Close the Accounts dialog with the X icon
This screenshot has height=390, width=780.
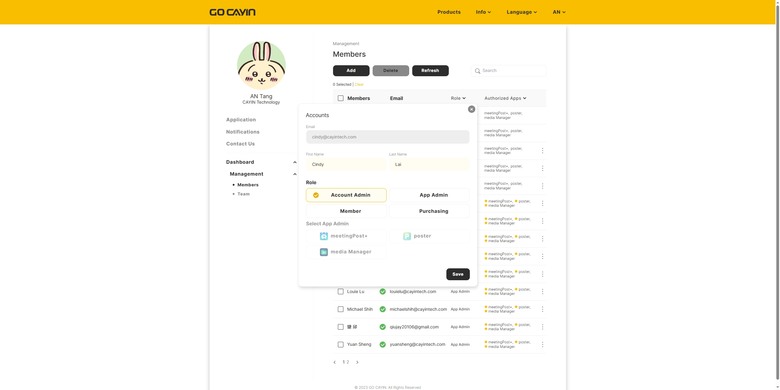tap(471, 109)
